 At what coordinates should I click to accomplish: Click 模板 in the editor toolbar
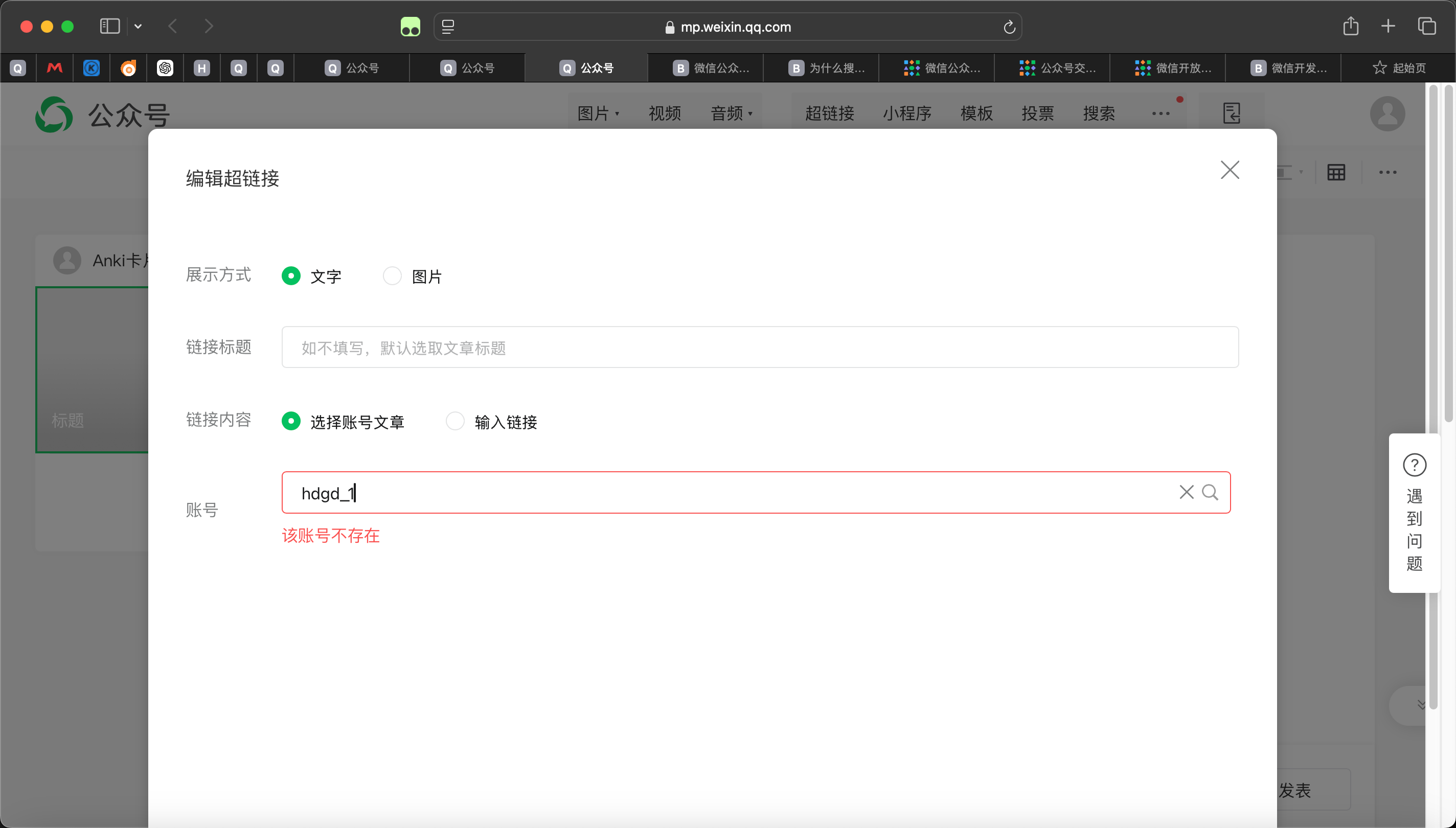[976, 113]
